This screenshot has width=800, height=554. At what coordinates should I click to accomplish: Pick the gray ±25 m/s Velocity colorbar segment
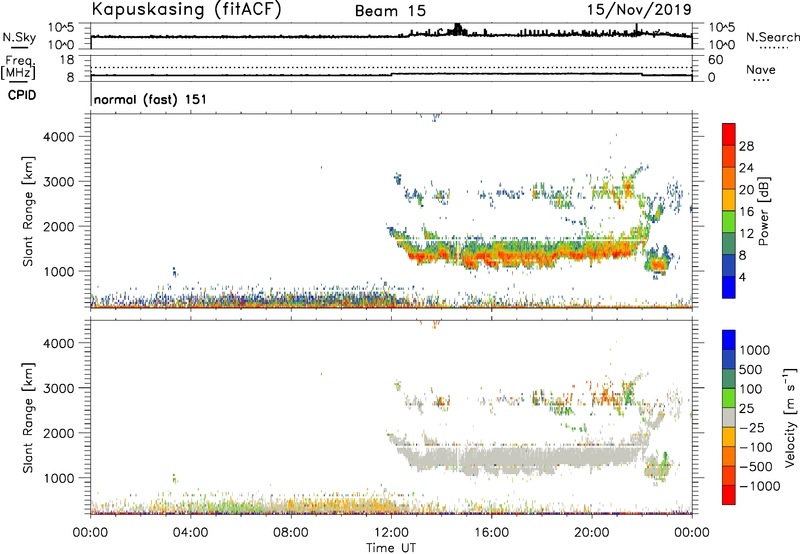tap(729, 417)
